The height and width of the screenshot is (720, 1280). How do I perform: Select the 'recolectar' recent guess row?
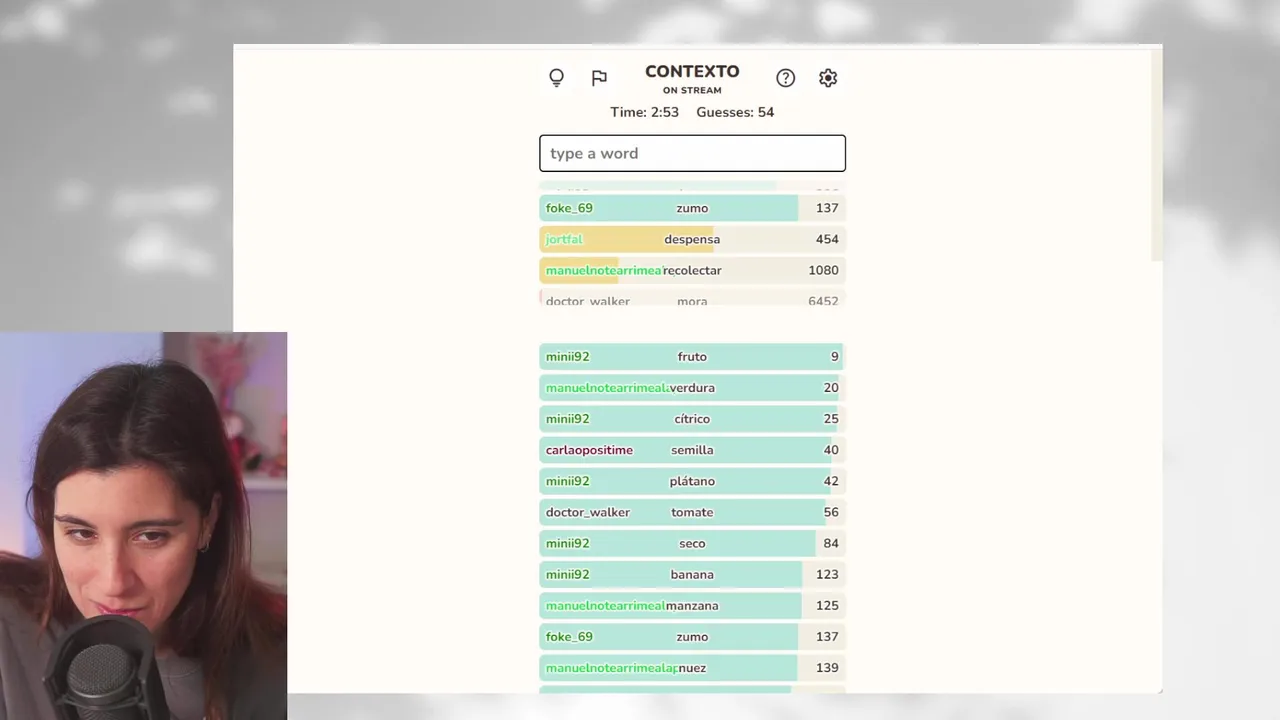tap(692, 270)
